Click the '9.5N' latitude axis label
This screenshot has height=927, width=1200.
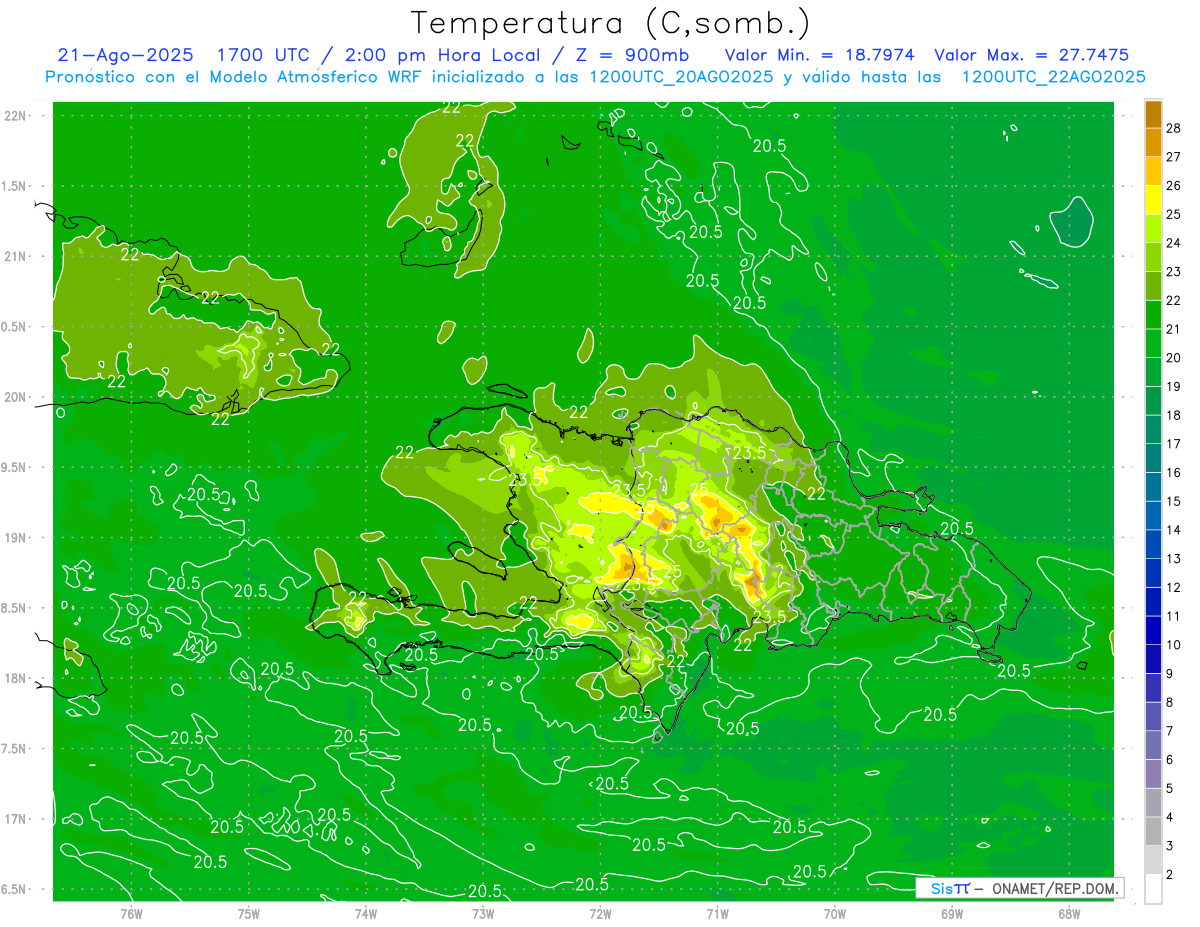pyautogui.click(x=14, y=467)
